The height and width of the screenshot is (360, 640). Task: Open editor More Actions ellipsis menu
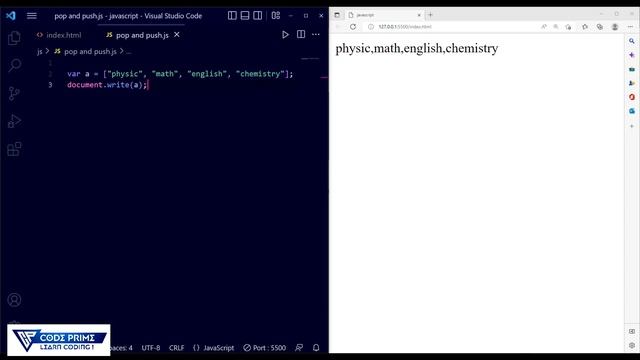pos(316,34)
